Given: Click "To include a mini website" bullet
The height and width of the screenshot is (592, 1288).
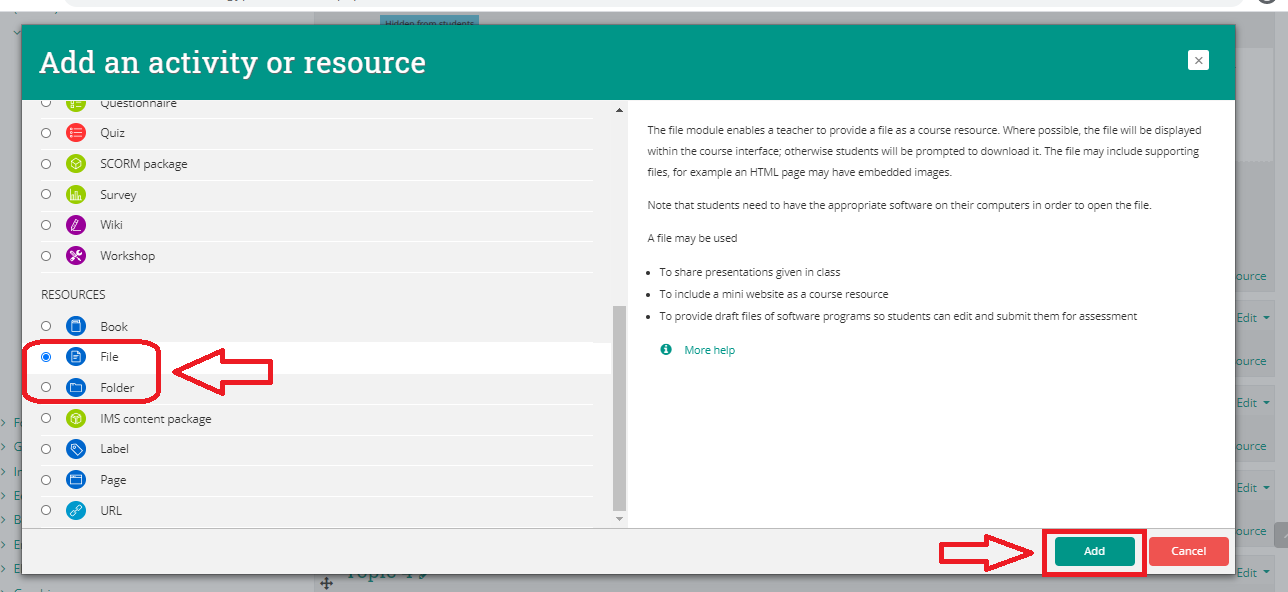Looking at the screenshot, I should [774, 294].
